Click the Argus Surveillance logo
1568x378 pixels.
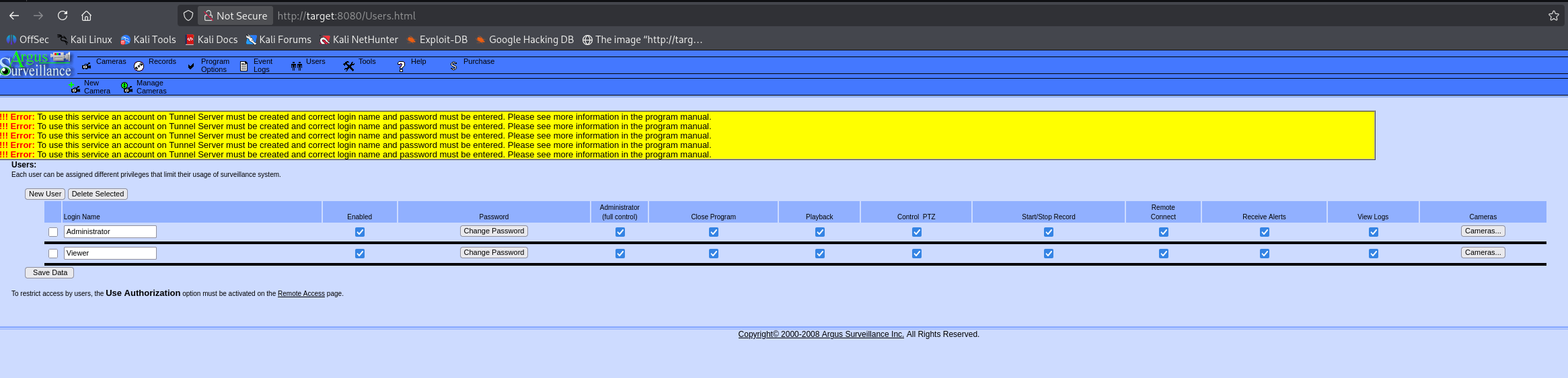pos(36,64)
